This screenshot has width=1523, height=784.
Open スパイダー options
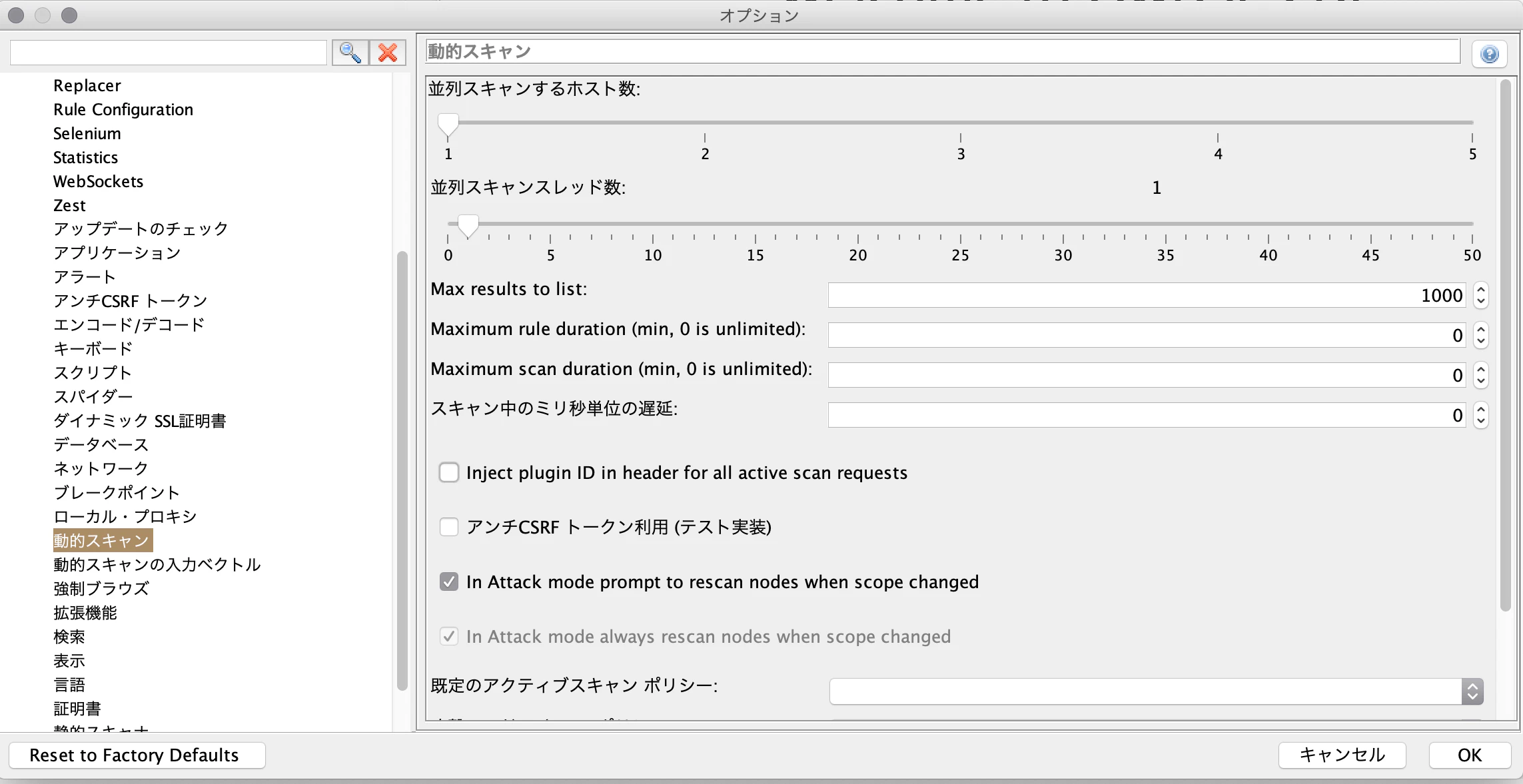click(93, 396)
